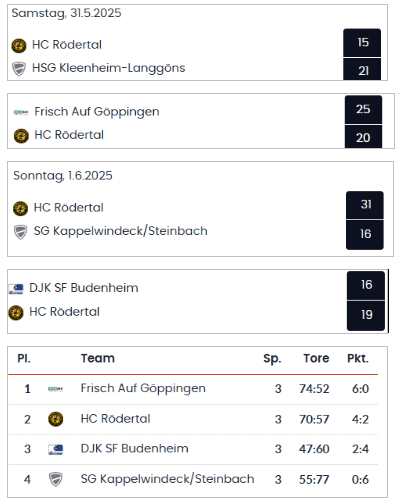Select score 15 of HC Rödertal first match
The width and height of the screenshot is (402, 503).
click(x=362, y=43)
